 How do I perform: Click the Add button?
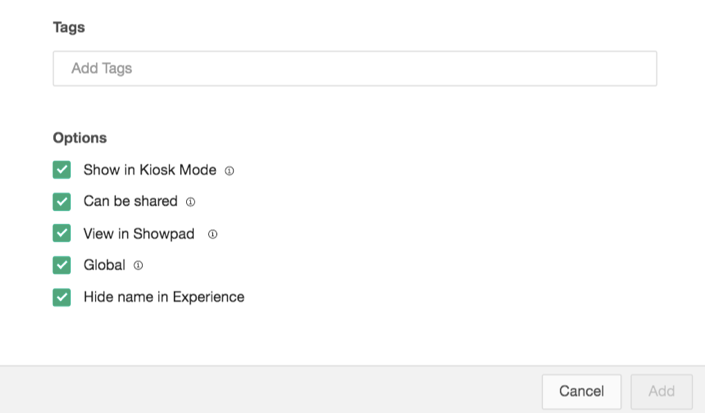point(661,391)
